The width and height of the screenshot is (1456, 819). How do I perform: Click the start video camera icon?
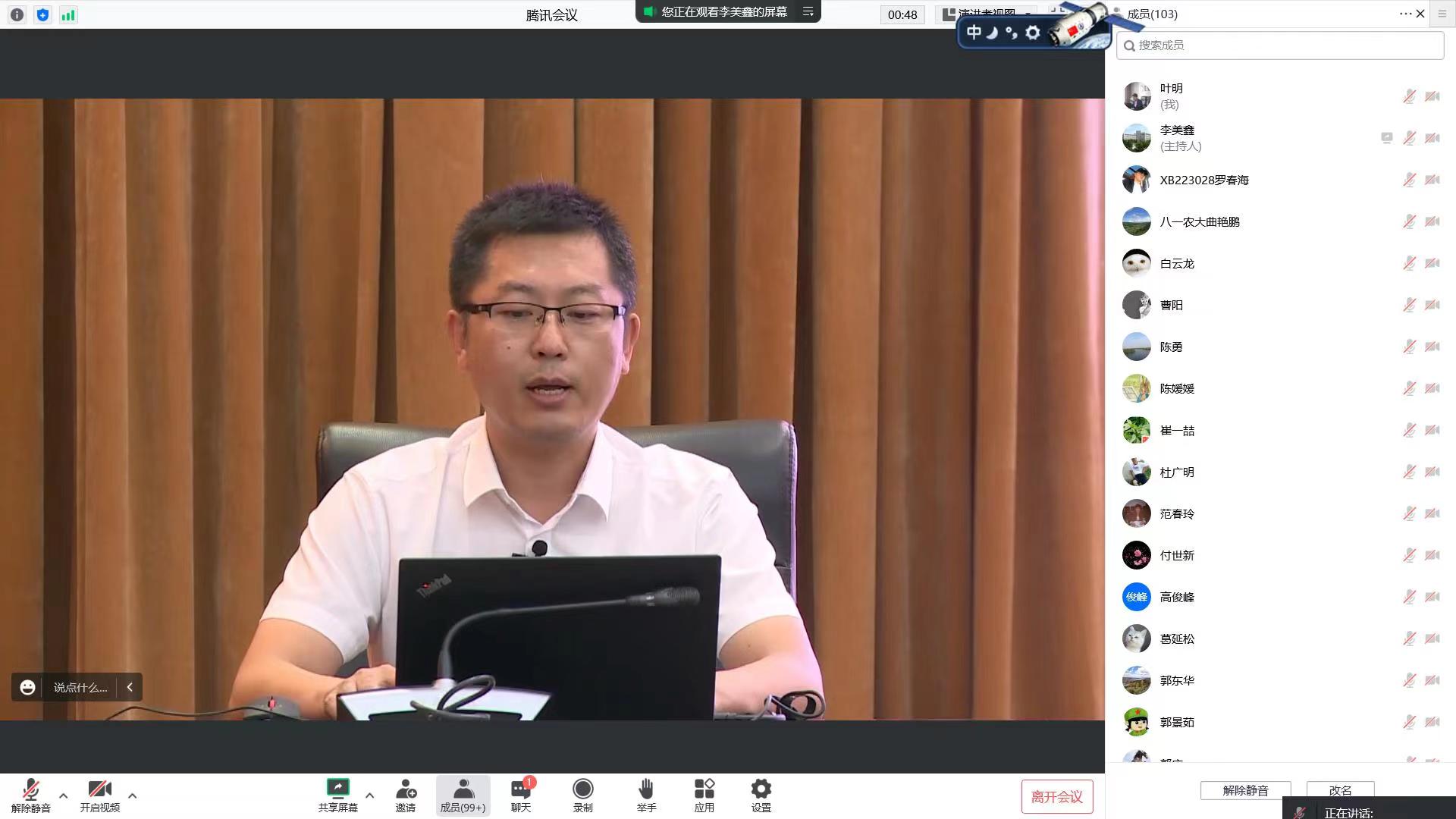99,790
